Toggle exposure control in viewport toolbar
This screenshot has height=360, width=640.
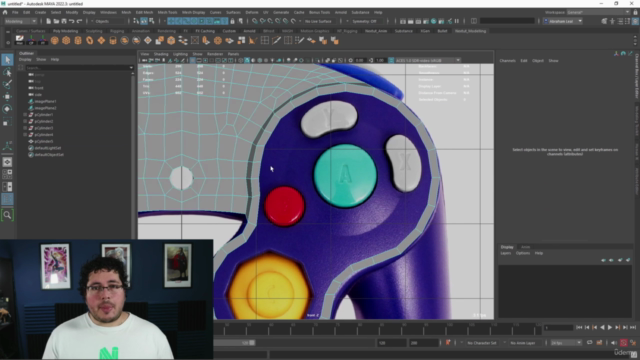(351, 60)
